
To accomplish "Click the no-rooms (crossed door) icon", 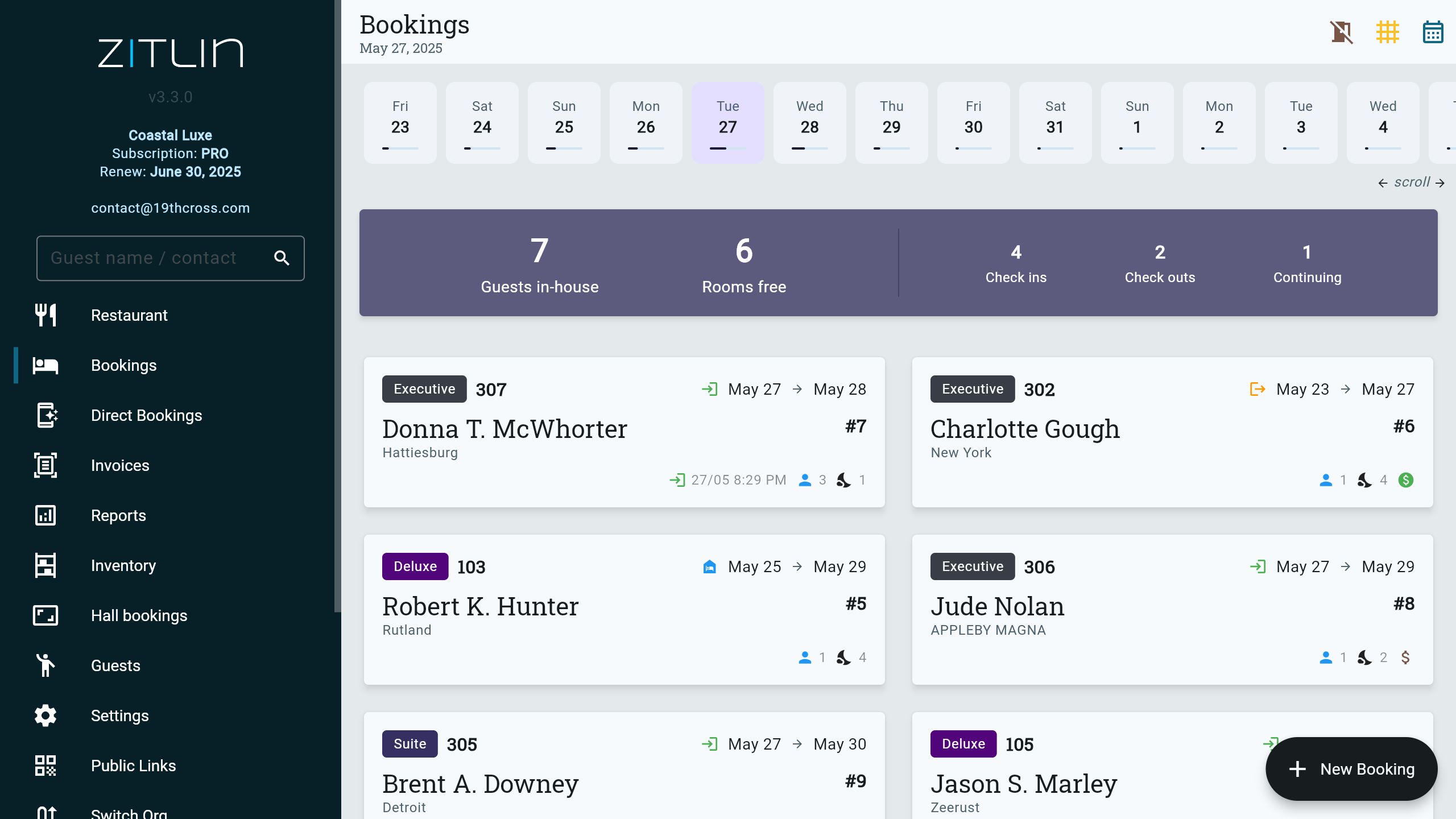I will [1342, 32].
